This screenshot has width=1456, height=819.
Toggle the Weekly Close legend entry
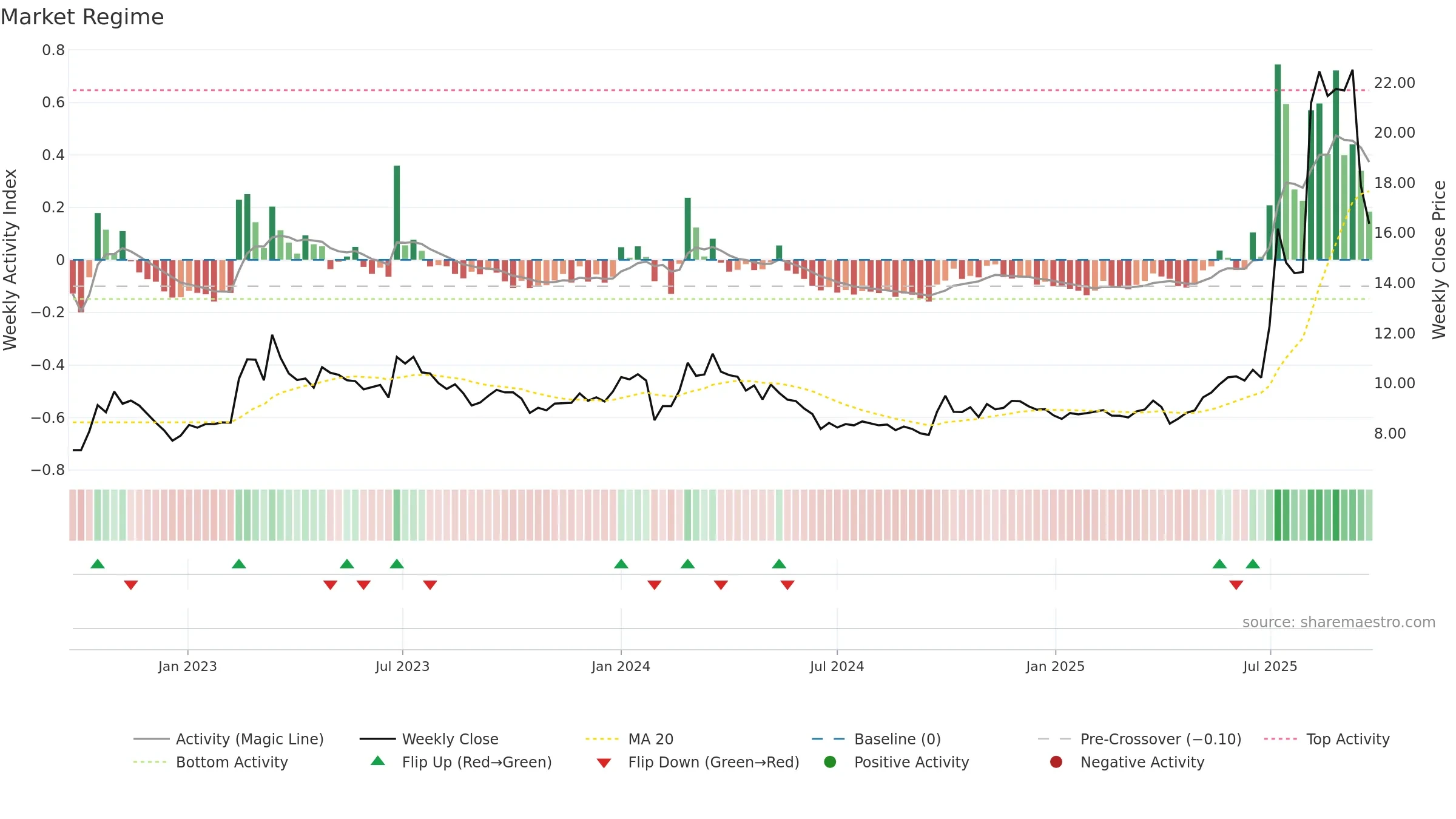tap(429, 739)
